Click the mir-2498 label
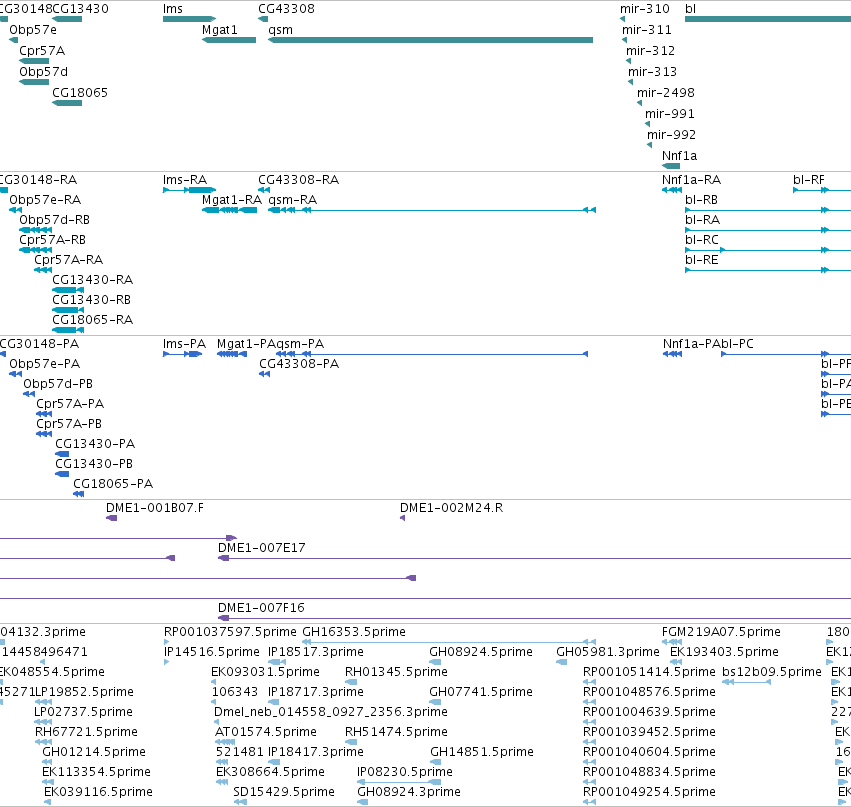This screenshot has width=851, height=807. [x=666, y=93]
